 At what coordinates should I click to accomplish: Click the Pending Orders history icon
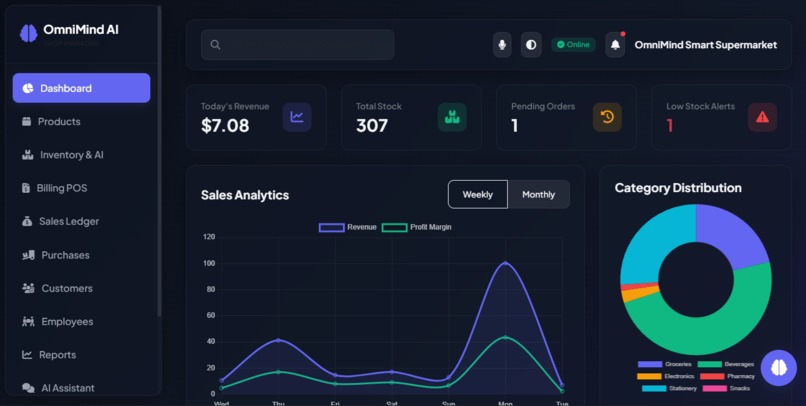[607, 117]
